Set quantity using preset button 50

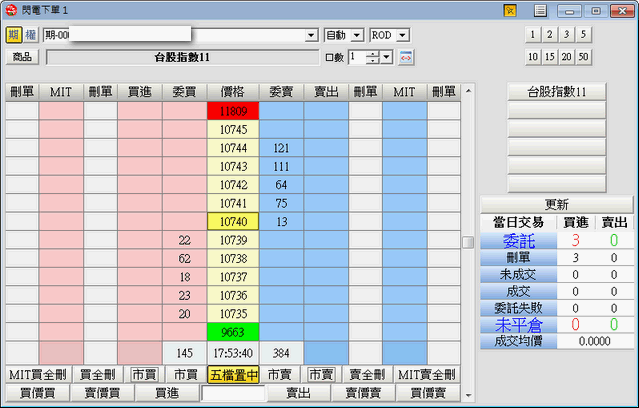[x=583, y=57]
